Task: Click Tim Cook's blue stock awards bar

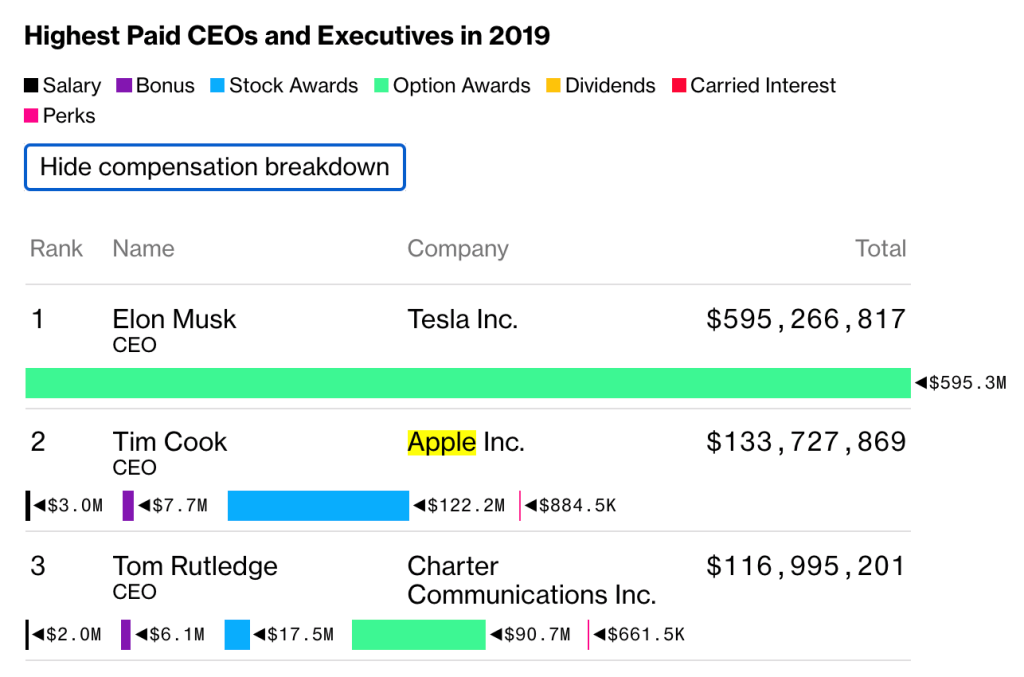Action: pyautogui.click(x=318, y=506)
